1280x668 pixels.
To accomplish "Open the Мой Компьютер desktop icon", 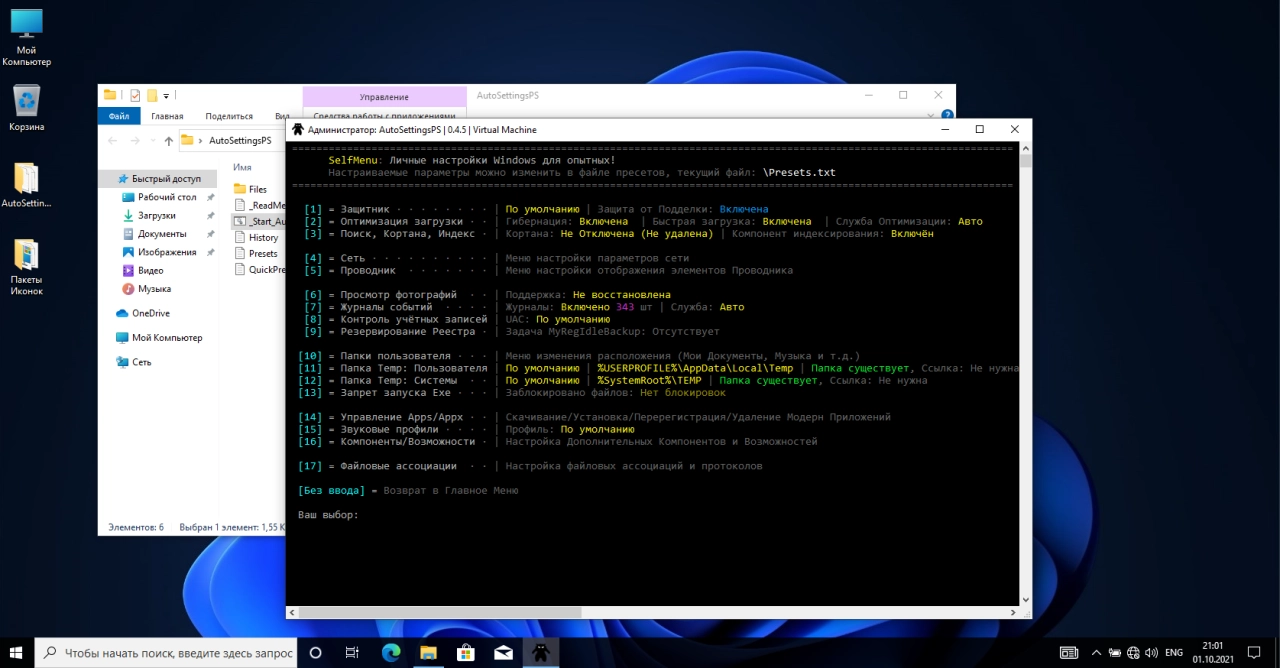I will [26, 38].
